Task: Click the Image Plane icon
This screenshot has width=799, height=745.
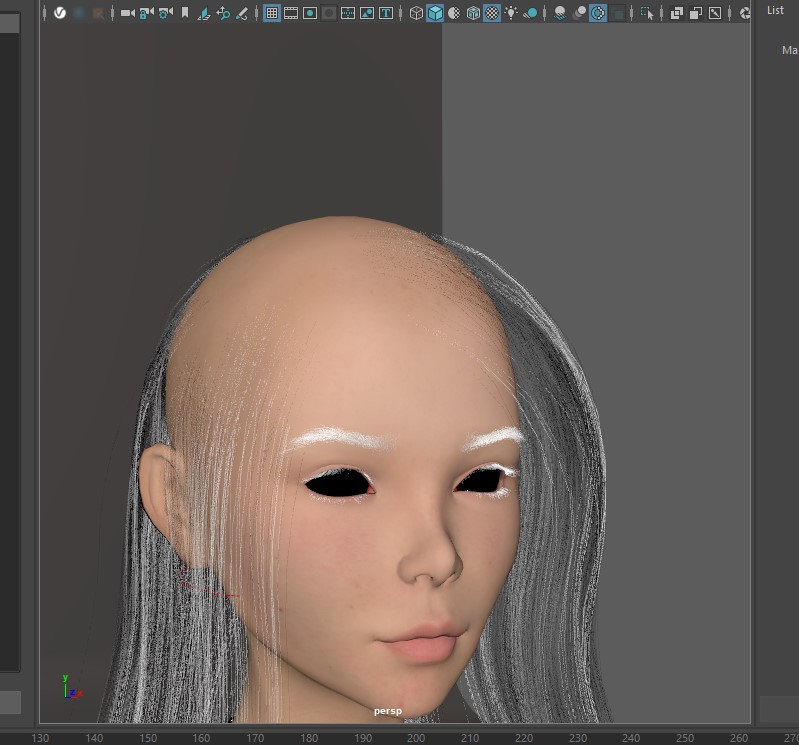Action: (203, 13)
